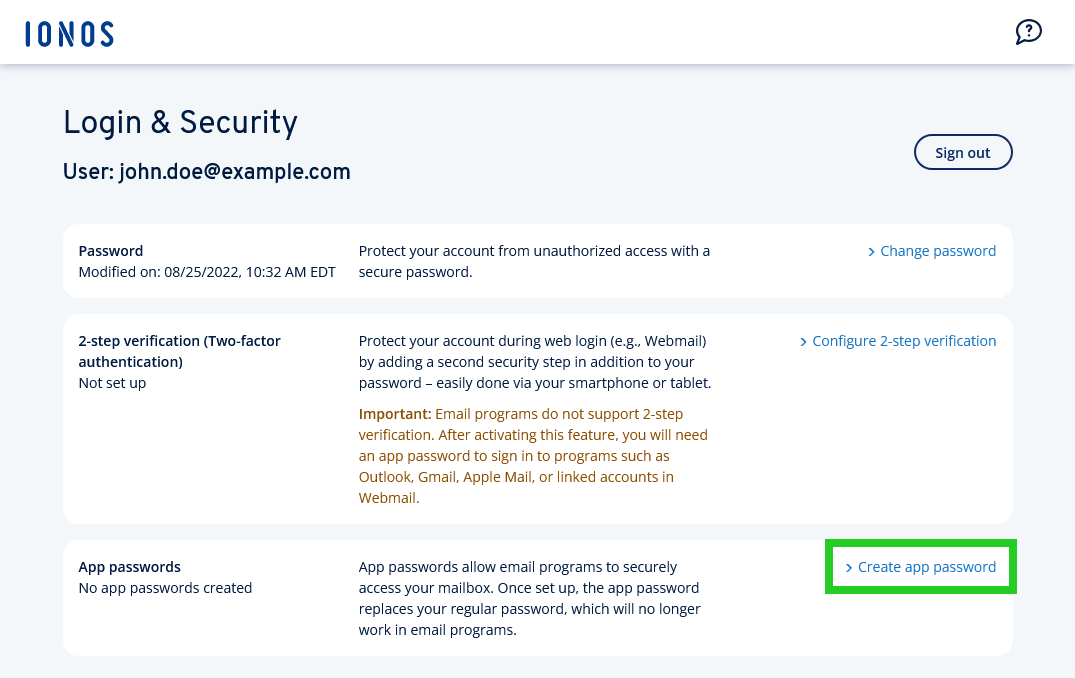Click the chevron beside Configure 2-step verification
This screenshot has height=678, width=1075.
tap(803, 341)
